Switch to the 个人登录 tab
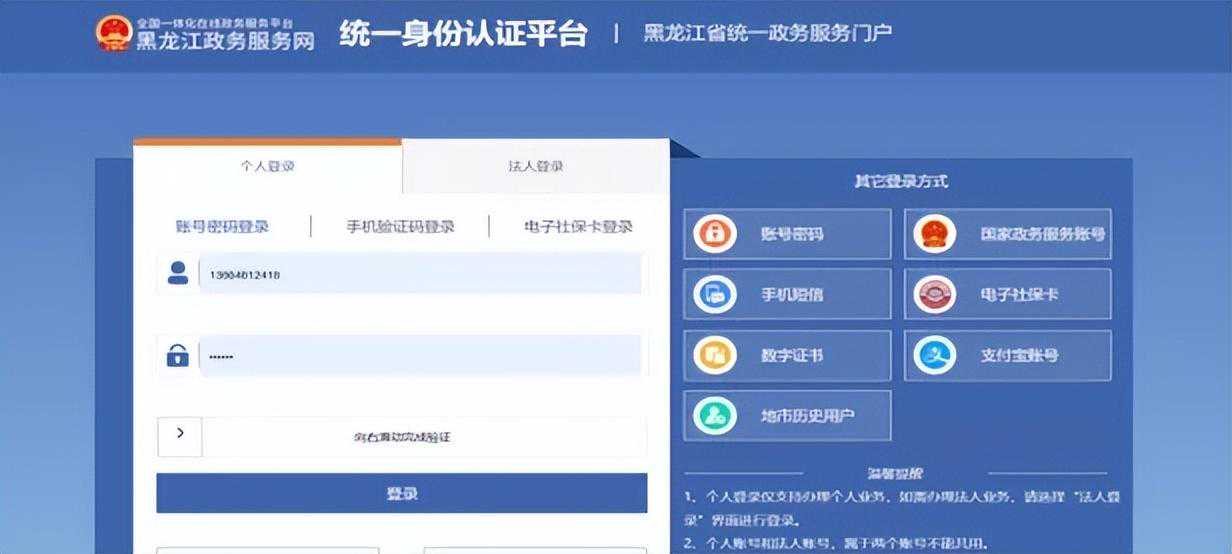Image resolution: width=1232 pixels, height=554 pixels. 267,166
